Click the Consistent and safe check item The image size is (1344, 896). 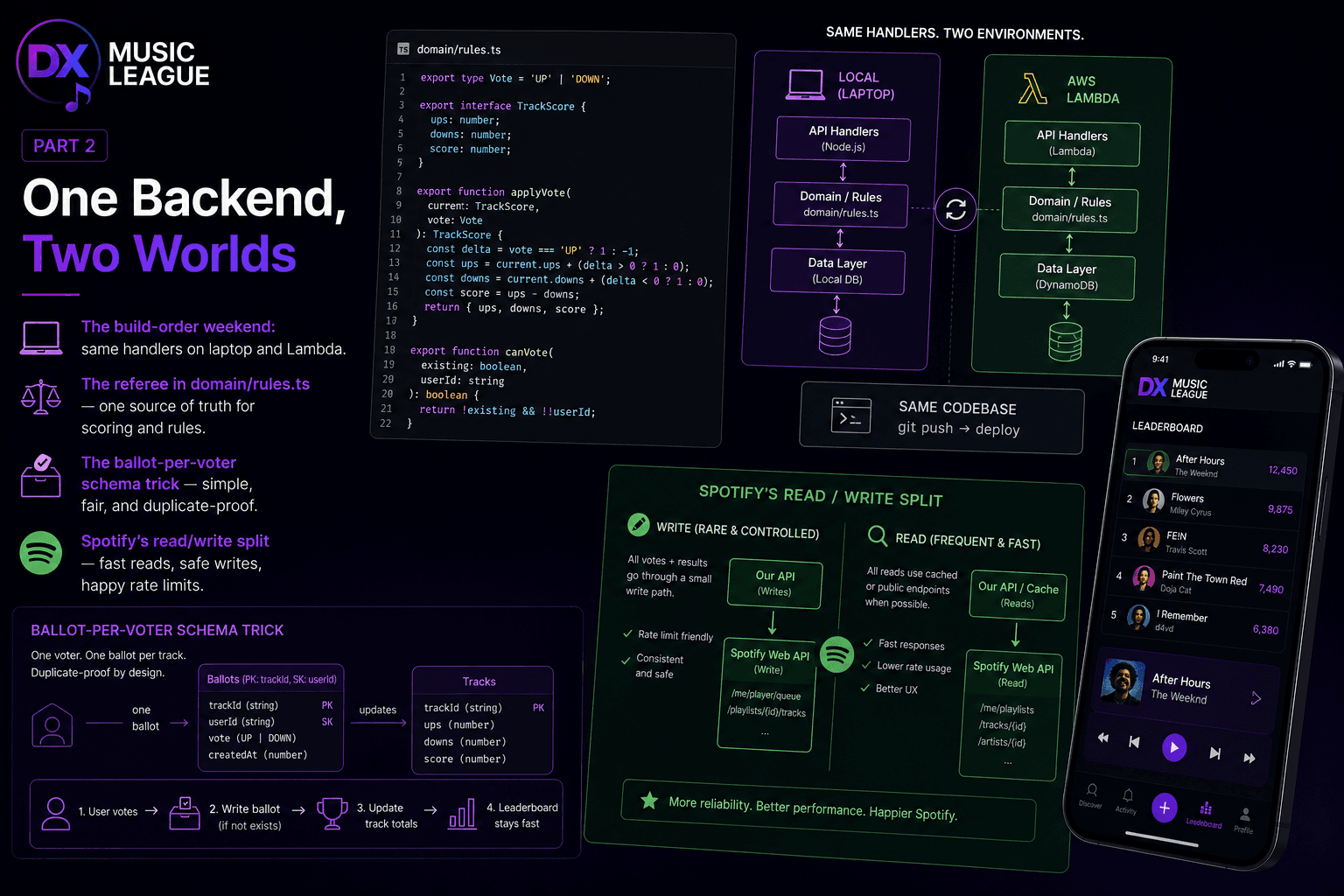[x=653, y=666]
